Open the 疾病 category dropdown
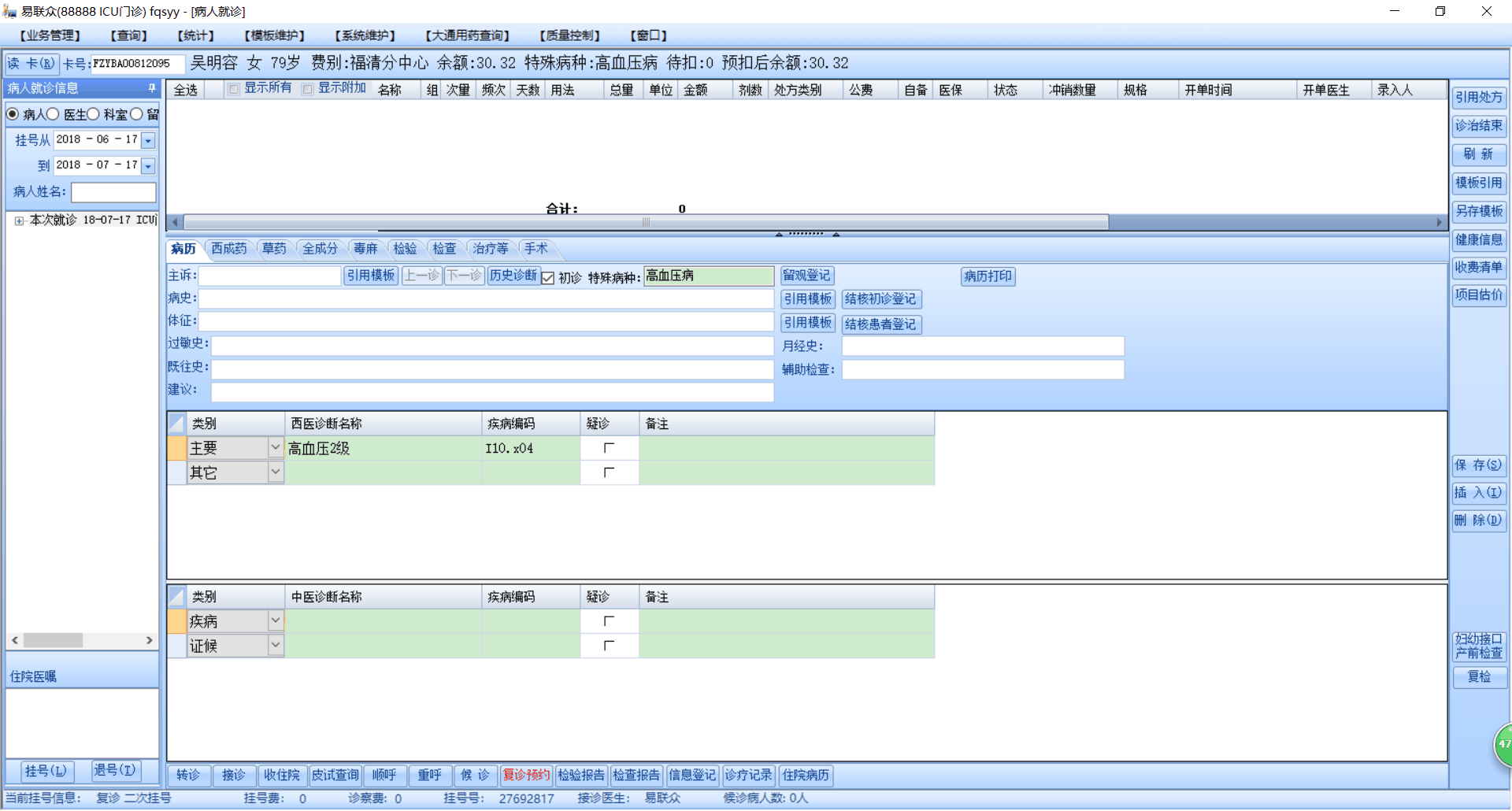The height and width of the screenshot is (811, 1512). pos(276,620)
